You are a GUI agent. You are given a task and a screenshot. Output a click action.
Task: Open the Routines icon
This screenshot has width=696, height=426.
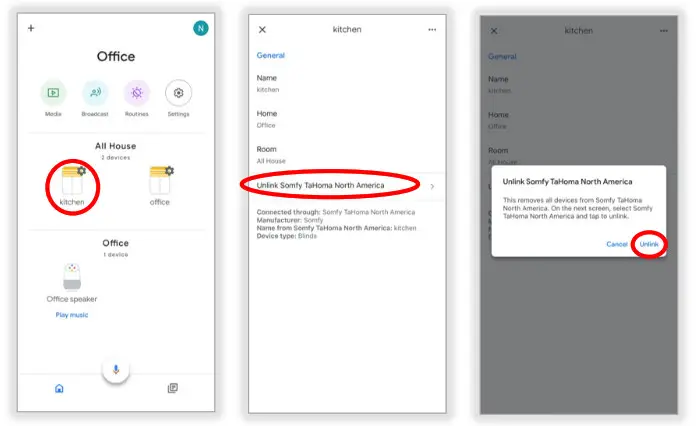[137, 93]
